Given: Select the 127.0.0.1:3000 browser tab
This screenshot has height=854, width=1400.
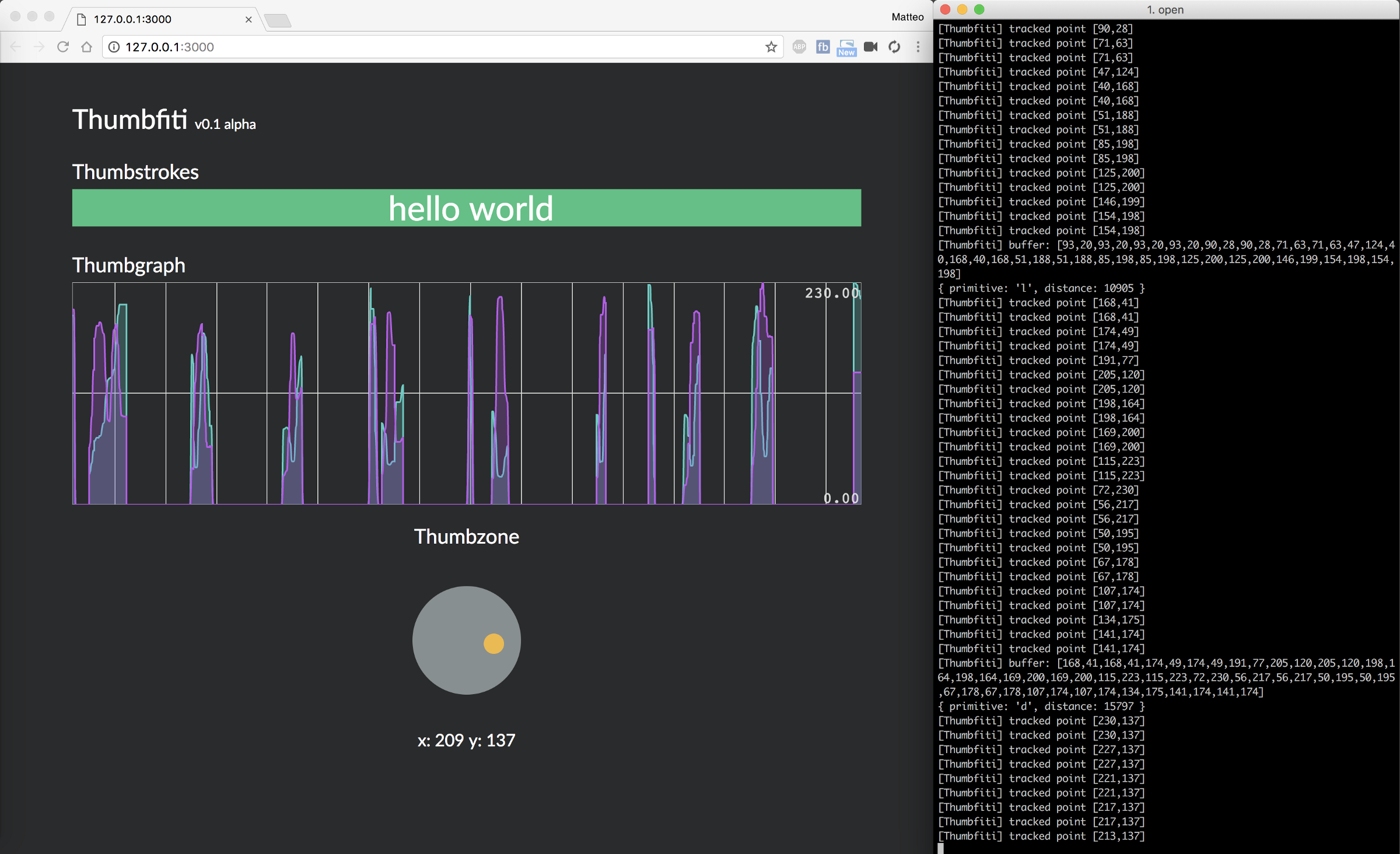Looking at the screenshot, I should pos(152,19).
